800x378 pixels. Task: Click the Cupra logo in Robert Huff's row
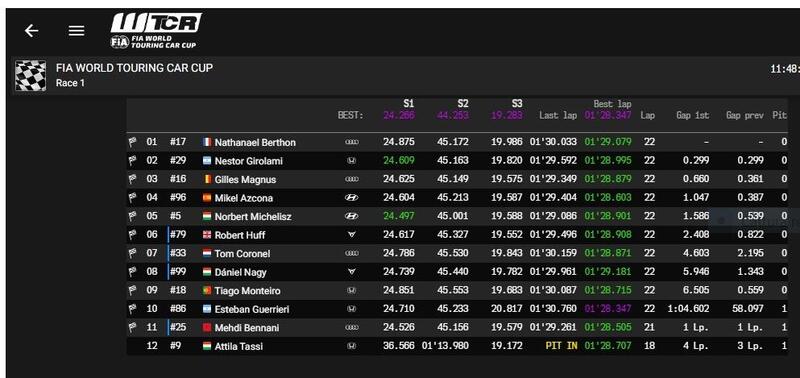tap(352, 235)
